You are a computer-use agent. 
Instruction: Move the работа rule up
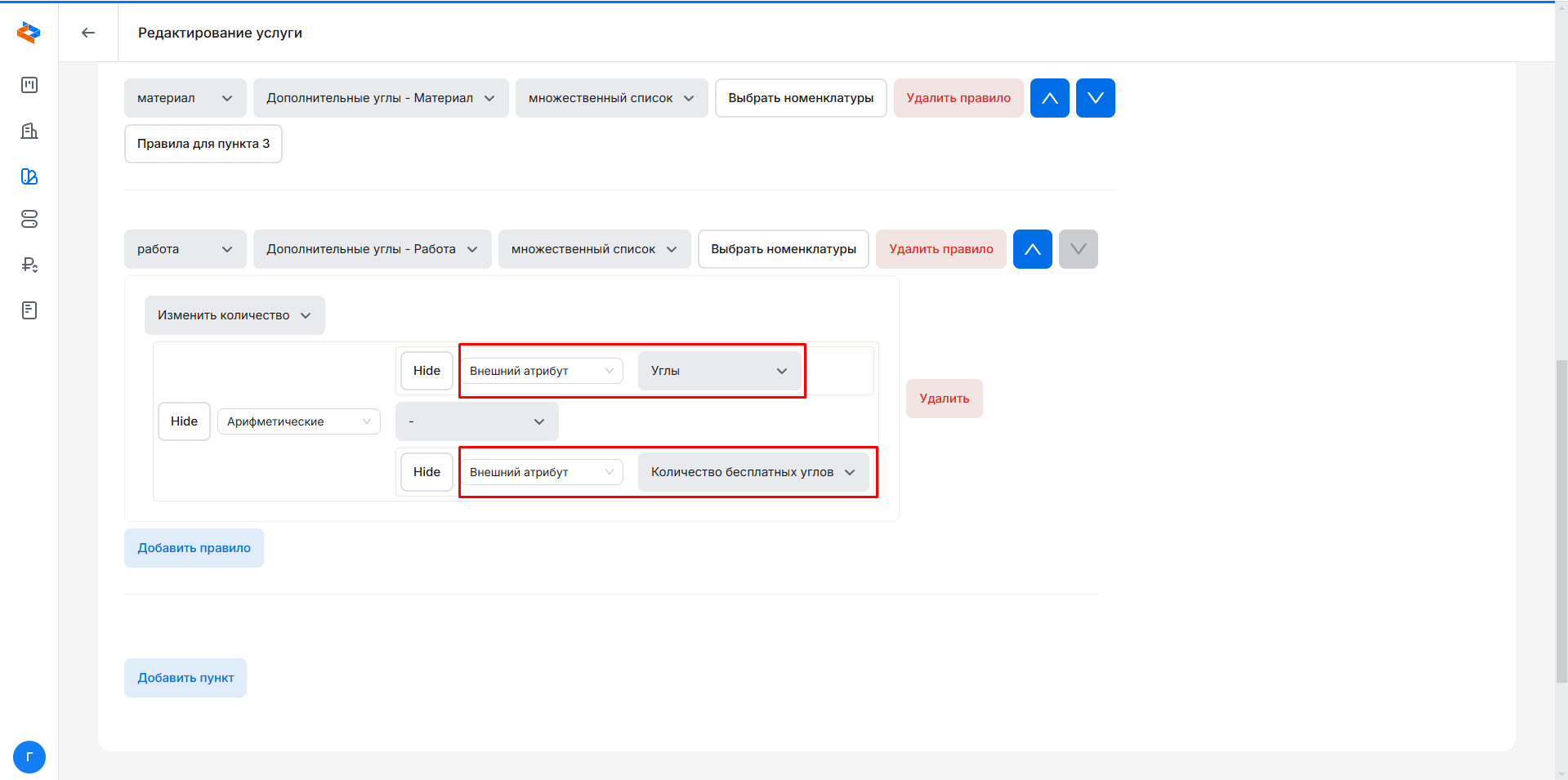pyautogui.click(x=1032, y=249)
